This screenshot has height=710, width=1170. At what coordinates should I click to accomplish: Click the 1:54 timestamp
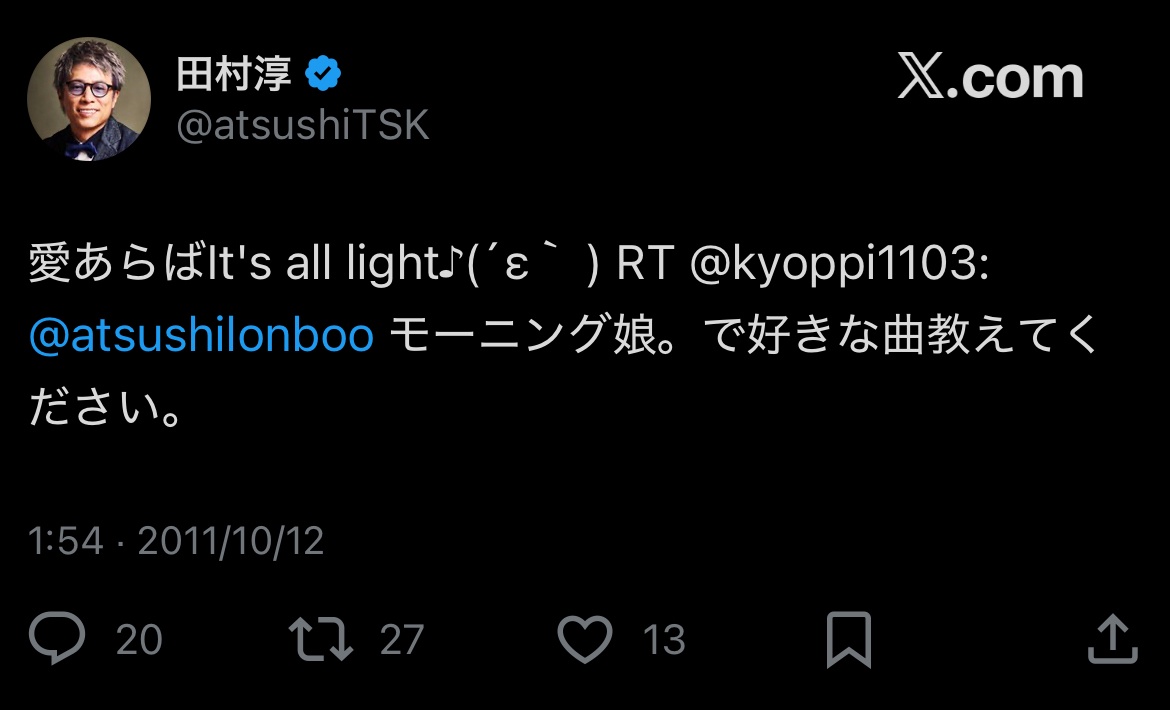point(66,541)
